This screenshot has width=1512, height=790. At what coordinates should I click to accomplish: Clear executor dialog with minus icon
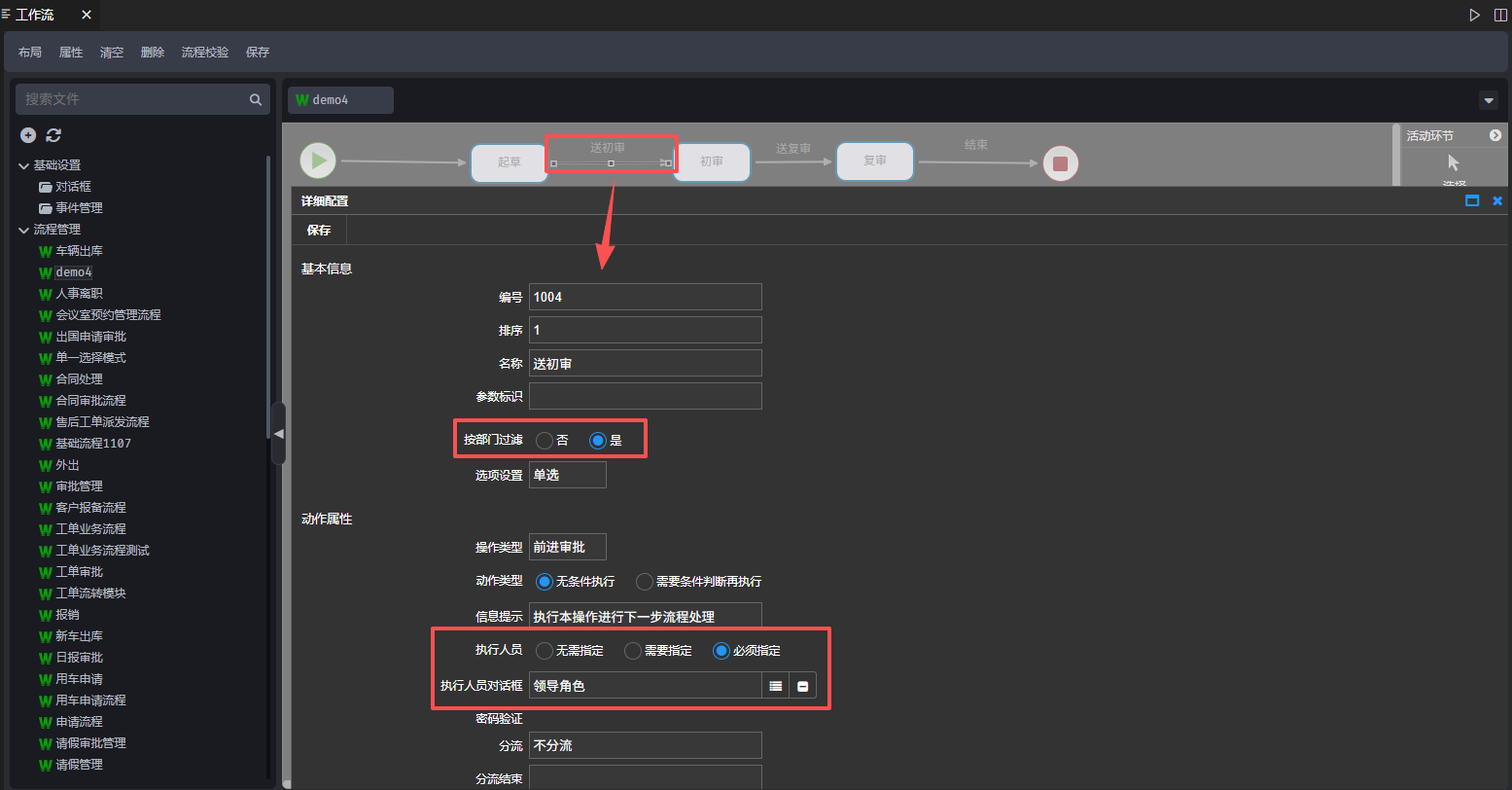click(803, 686)
